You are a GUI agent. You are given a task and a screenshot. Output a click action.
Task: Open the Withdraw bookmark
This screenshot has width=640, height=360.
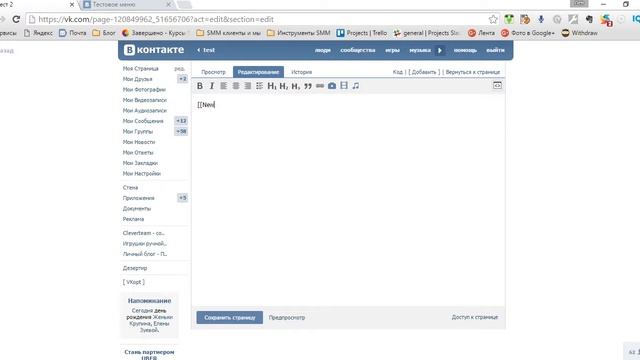[x=580, y=33]
